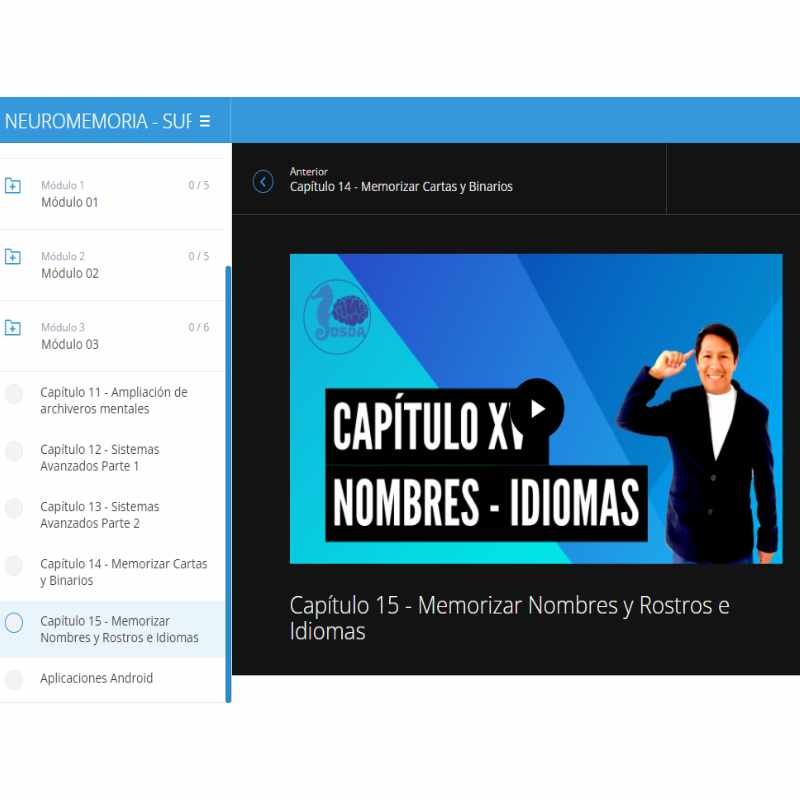The image size is (800, 800).
Task: Select Aplicaciones Android lesson
Action: [x=97, y=678]
